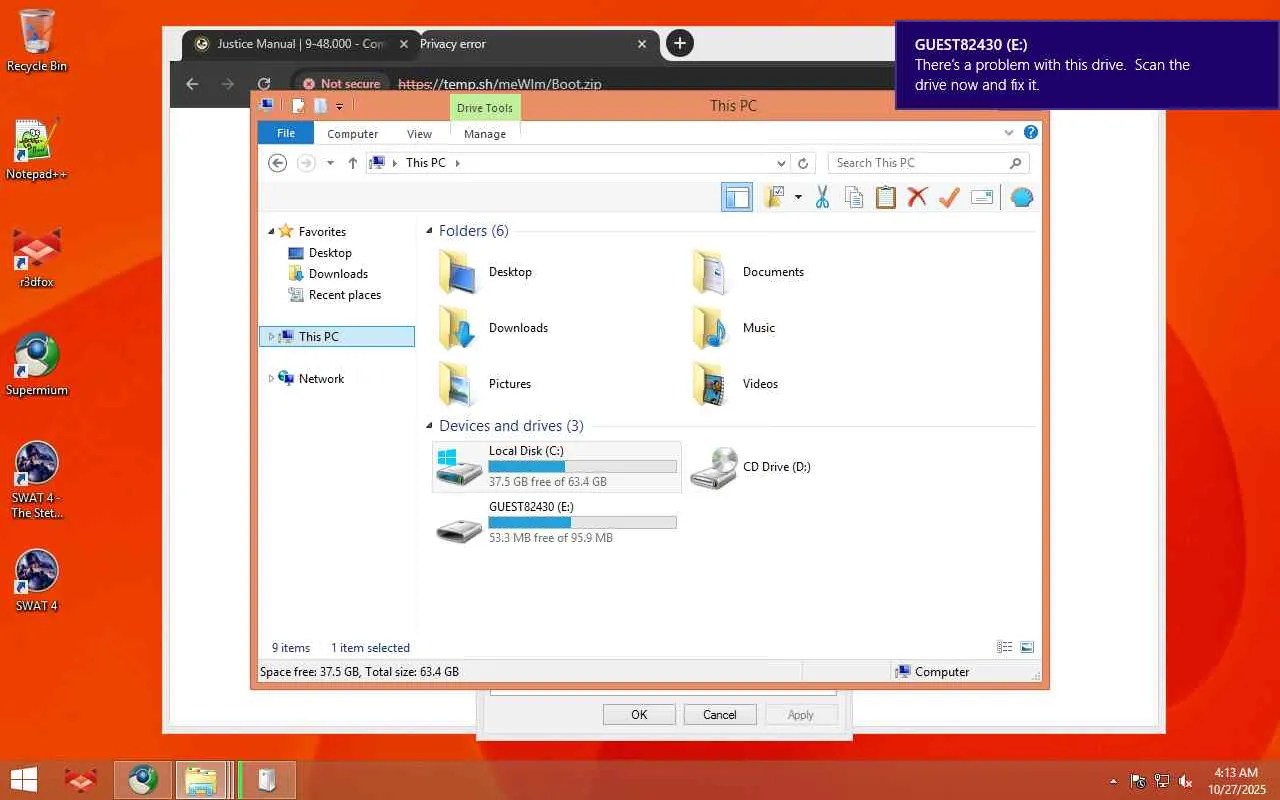
Task: Toggle the navigation pane layout button
Action: click(x=737, y=198)
